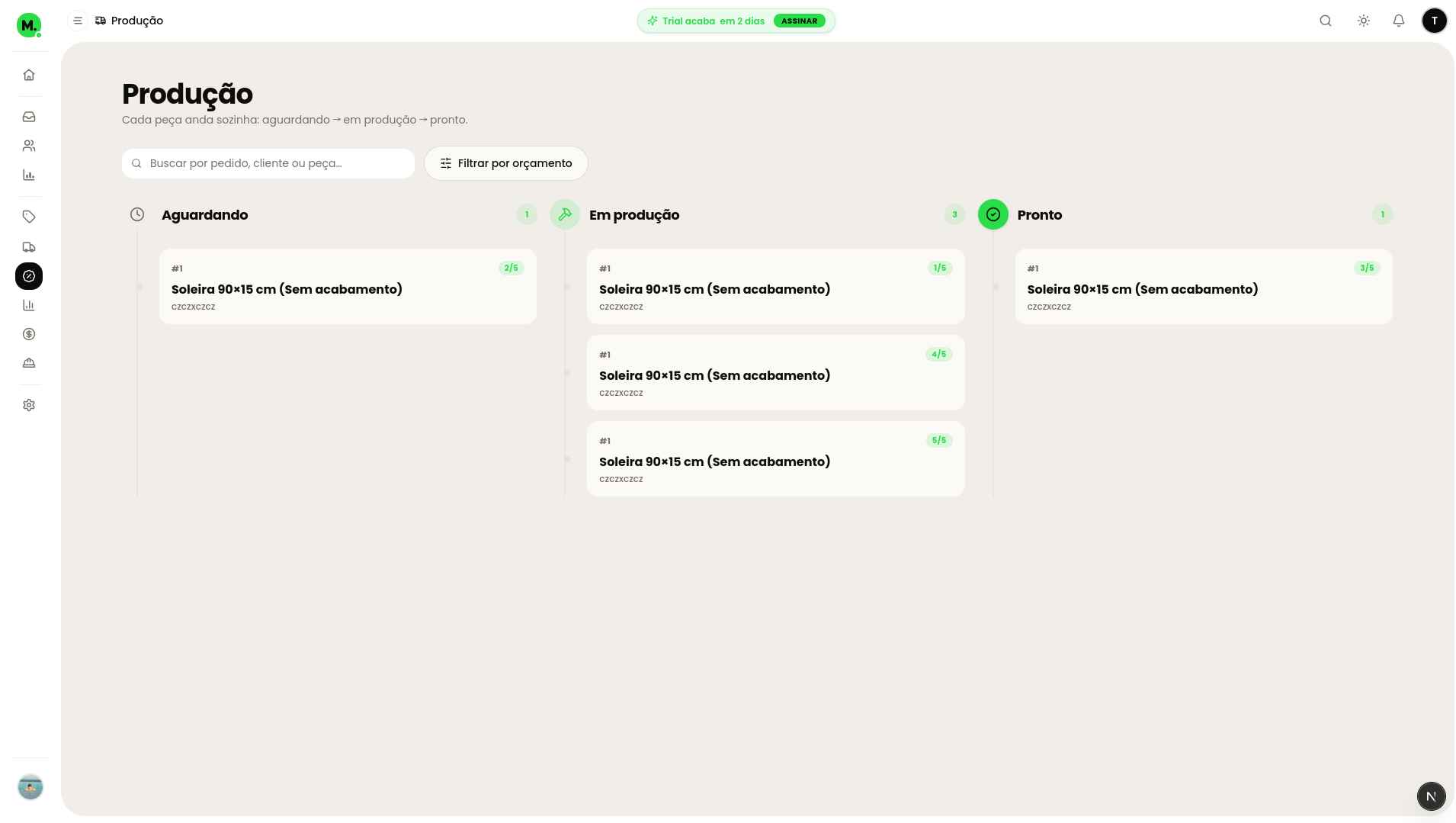The image size is (1456, 823).
Task: Click czczxczcz on the Aguardando card
Action: click(x=194, y=307)
